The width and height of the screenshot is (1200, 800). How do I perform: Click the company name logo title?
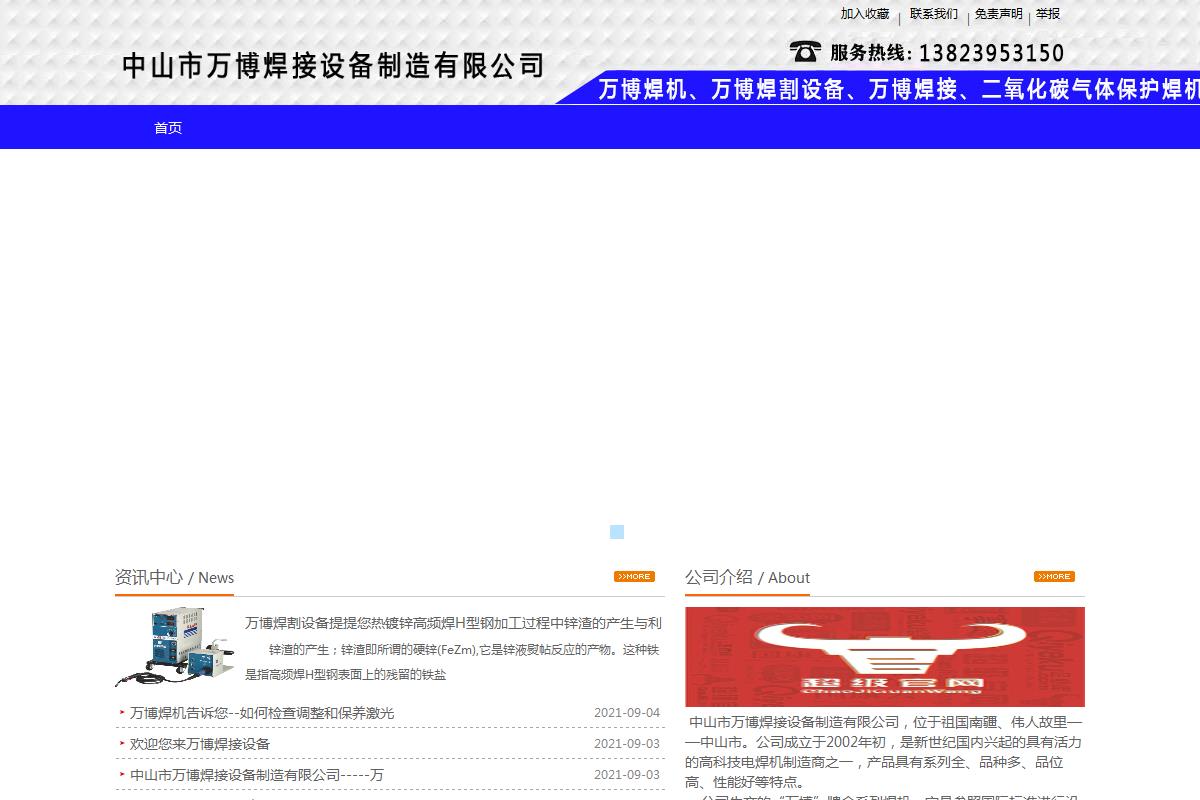point(333,66)
